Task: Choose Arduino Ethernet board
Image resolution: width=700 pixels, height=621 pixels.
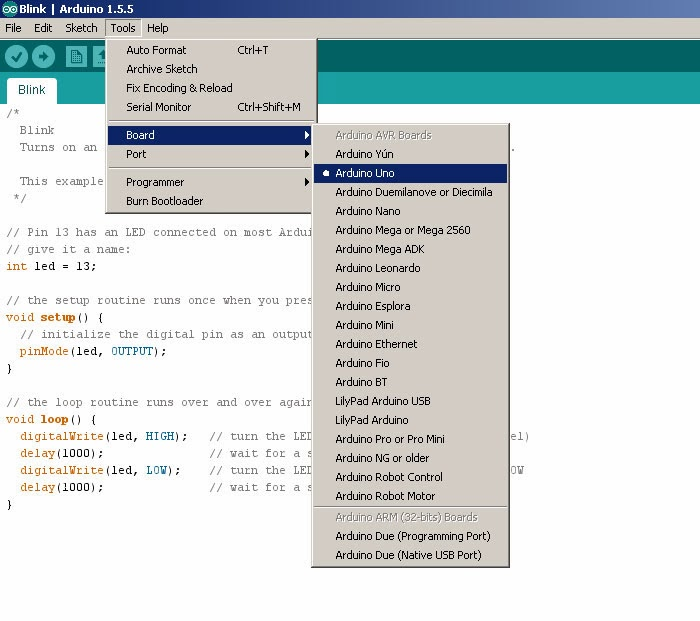Action: [x=410, y=344]
